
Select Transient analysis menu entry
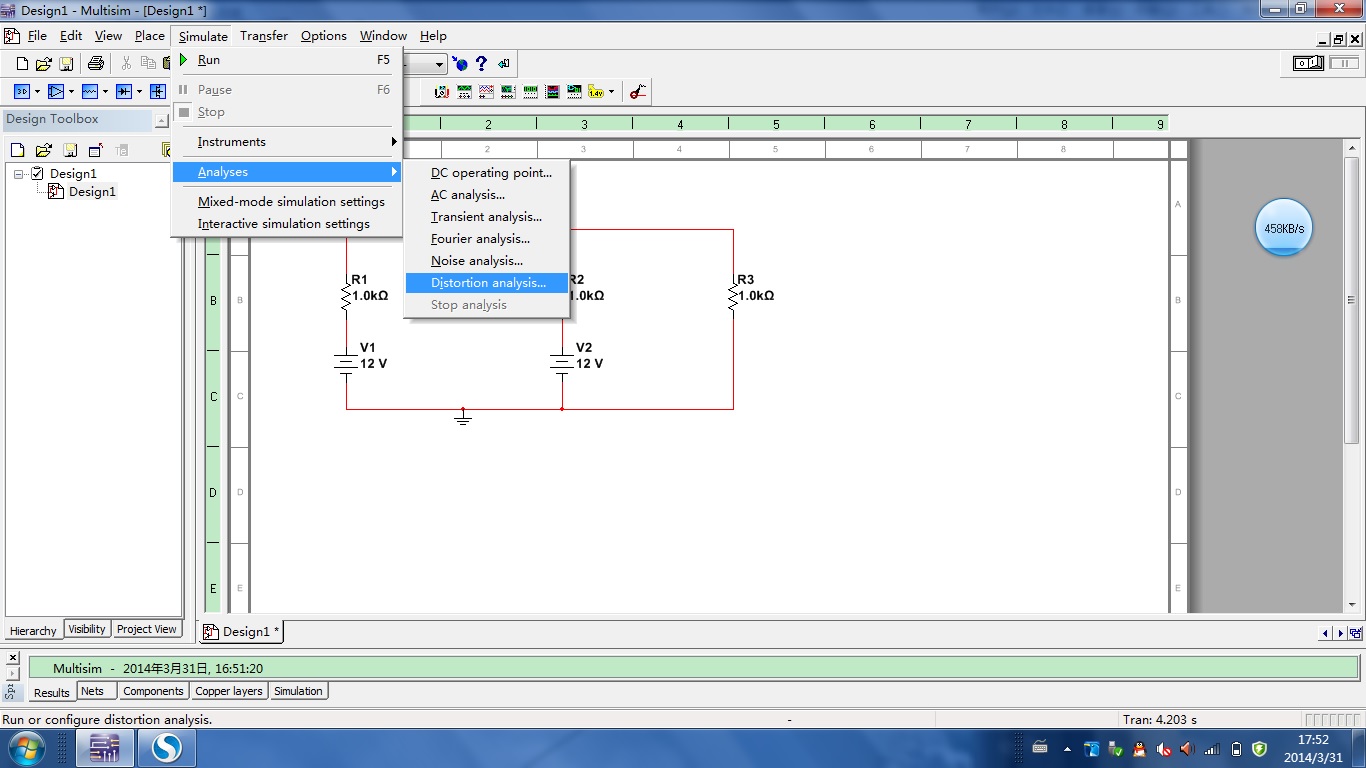pyautogui.click(x=487, y=217)
